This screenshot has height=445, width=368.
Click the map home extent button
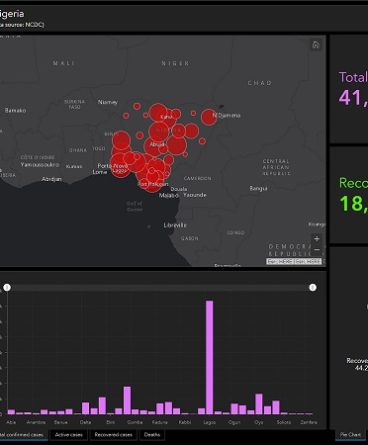coord(316,45)
